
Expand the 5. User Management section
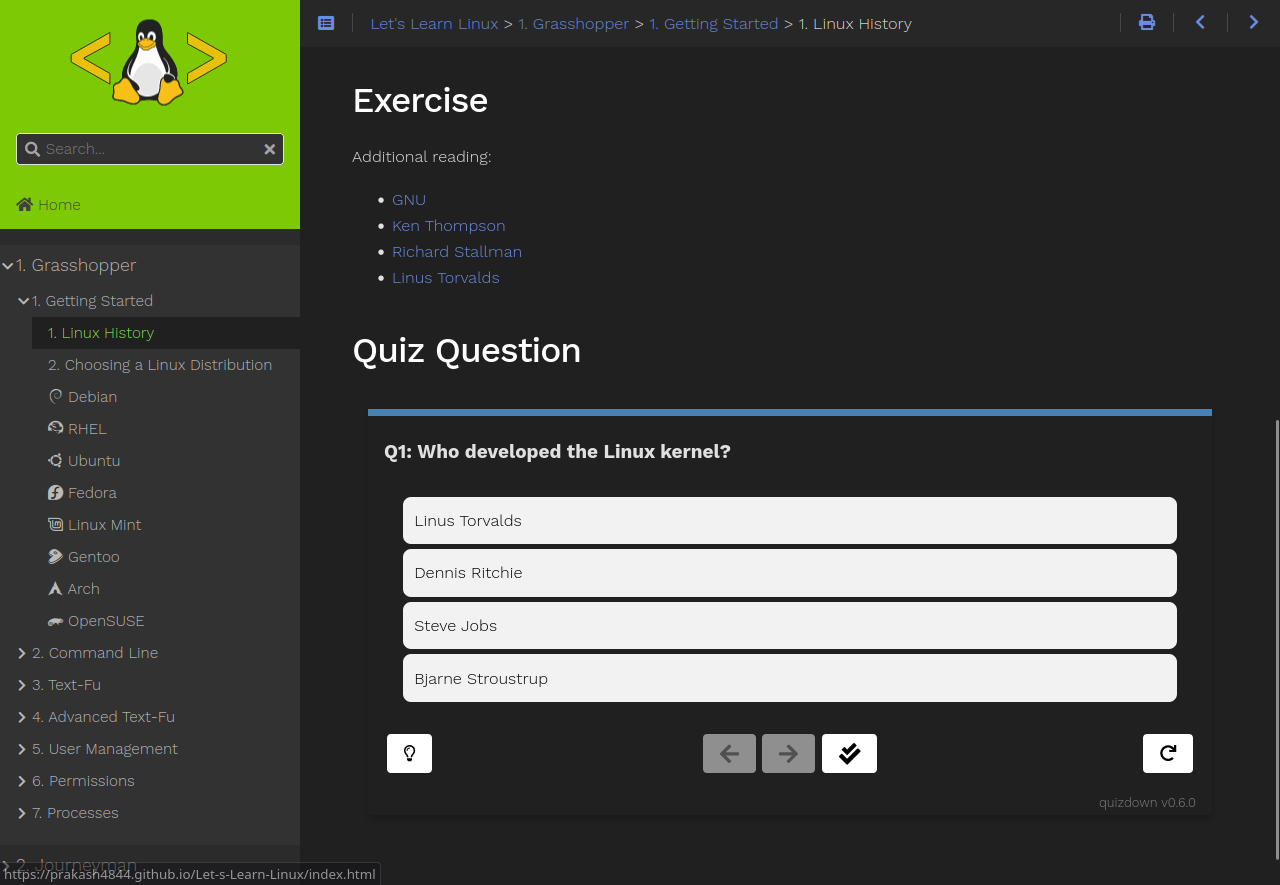104,748
